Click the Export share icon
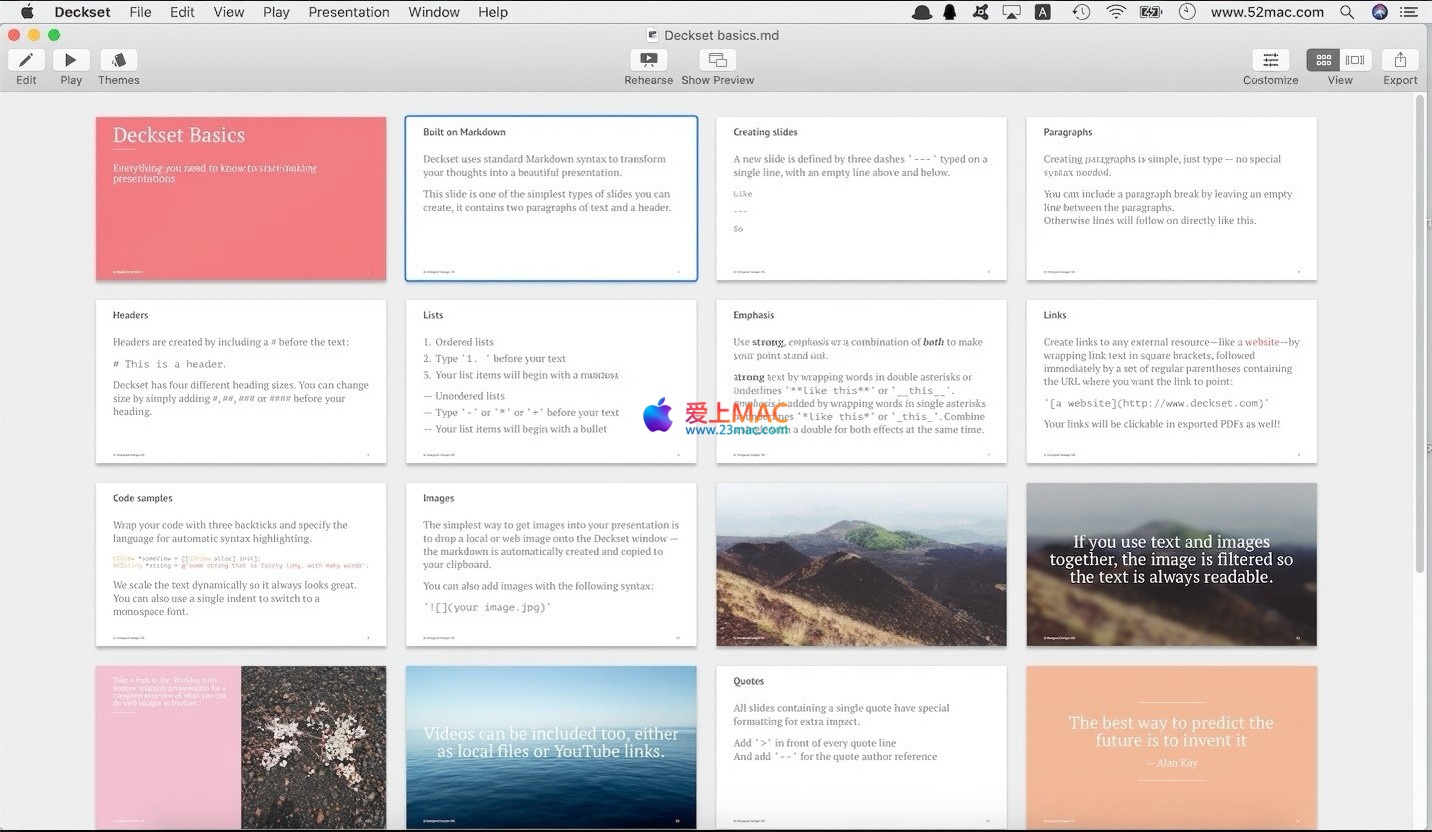The height and width of the screenshot is (832, 1432). (1400, 61)
